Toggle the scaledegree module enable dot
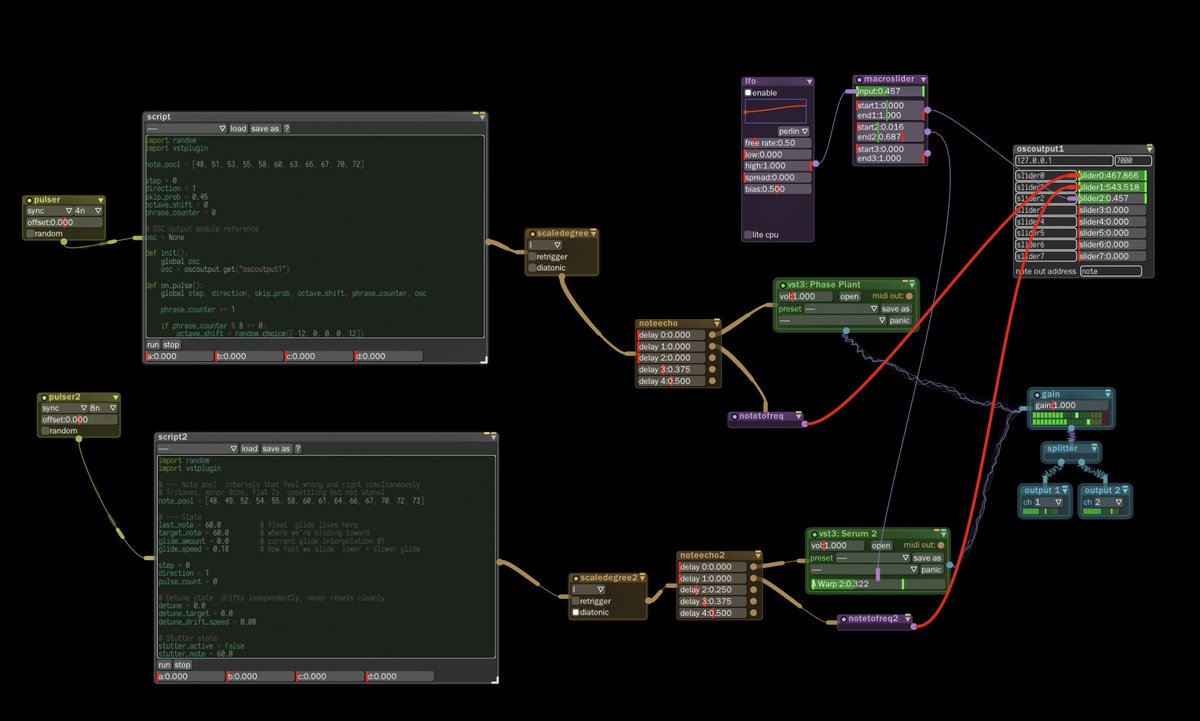The image size is (1200, 721). 531,233
